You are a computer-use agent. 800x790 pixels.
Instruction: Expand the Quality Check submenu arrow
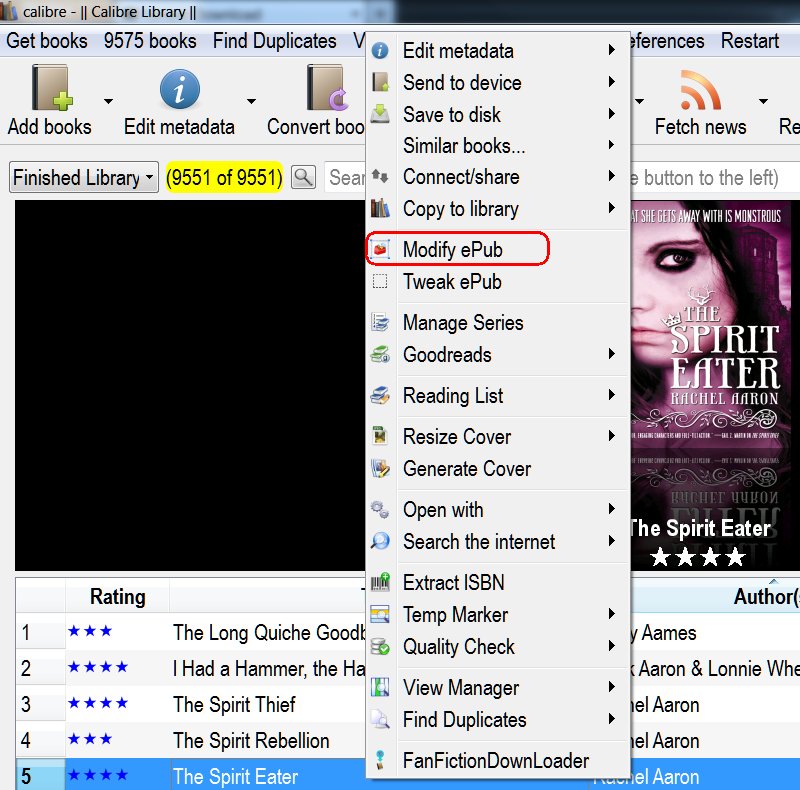click(612, 646)
